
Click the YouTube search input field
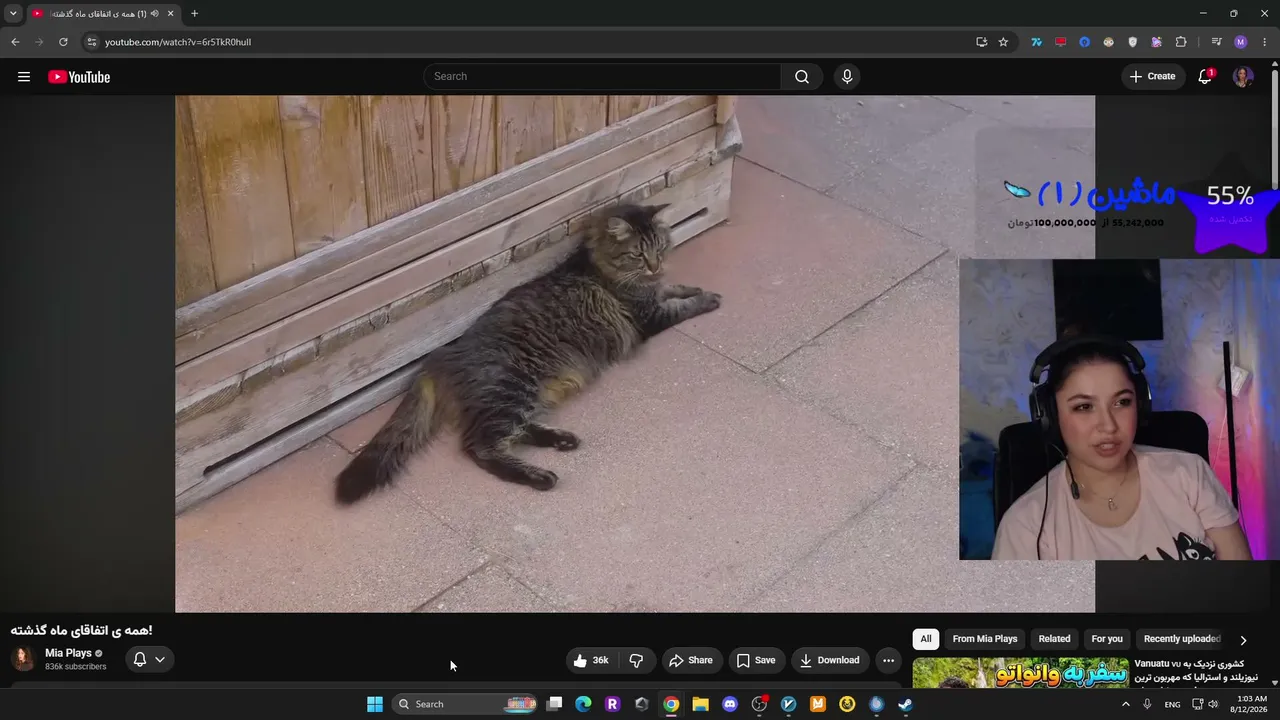pyautogui.click(x=602, y=77)
